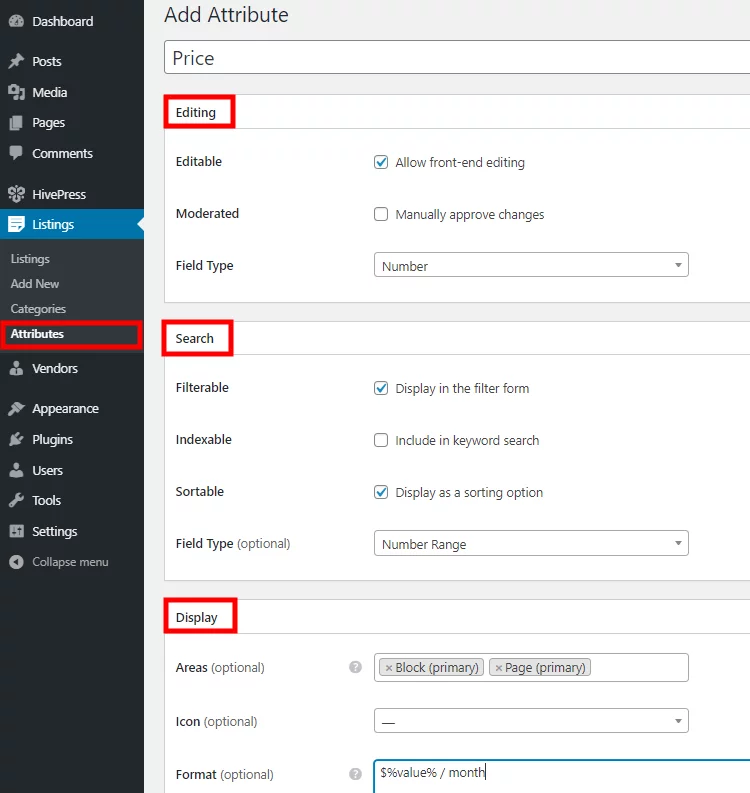Click the Vendors person icon
This screenshot has width=750, height=793.
tap(16, 368)
